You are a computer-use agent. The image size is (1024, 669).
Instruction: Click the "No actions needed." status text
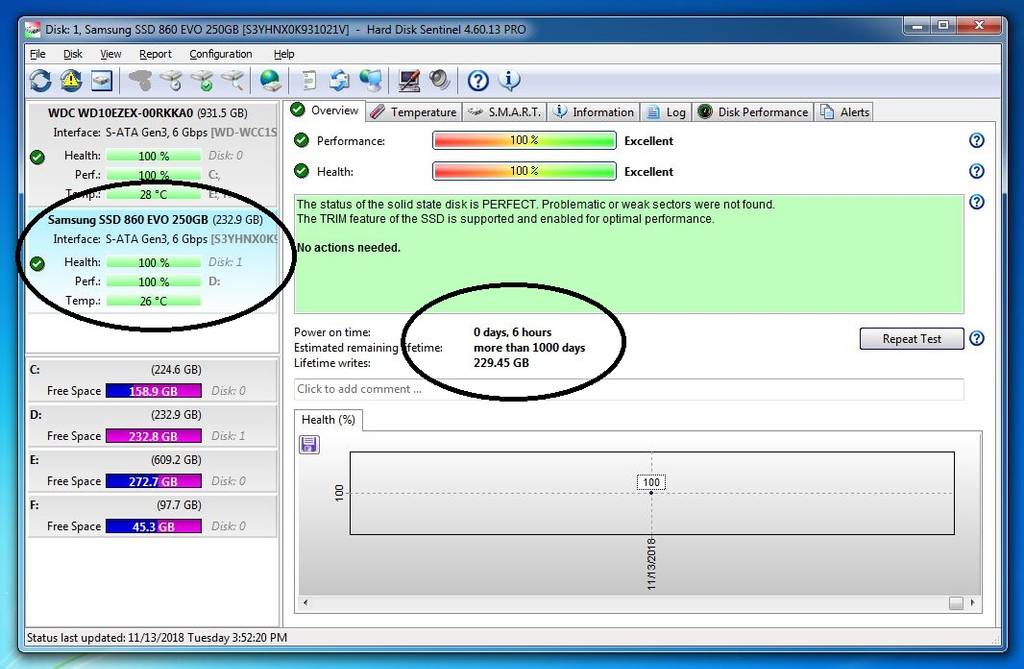[349, 248]
